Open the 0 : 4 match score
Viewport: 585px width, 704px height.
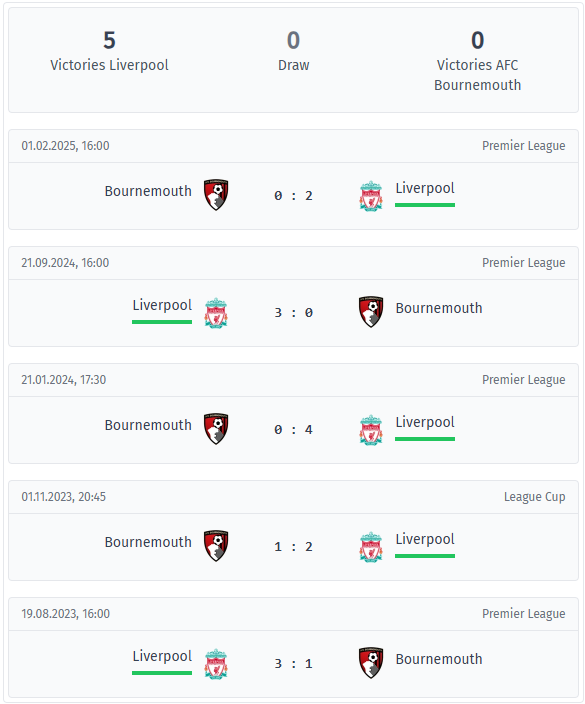(x=293, y=430)
